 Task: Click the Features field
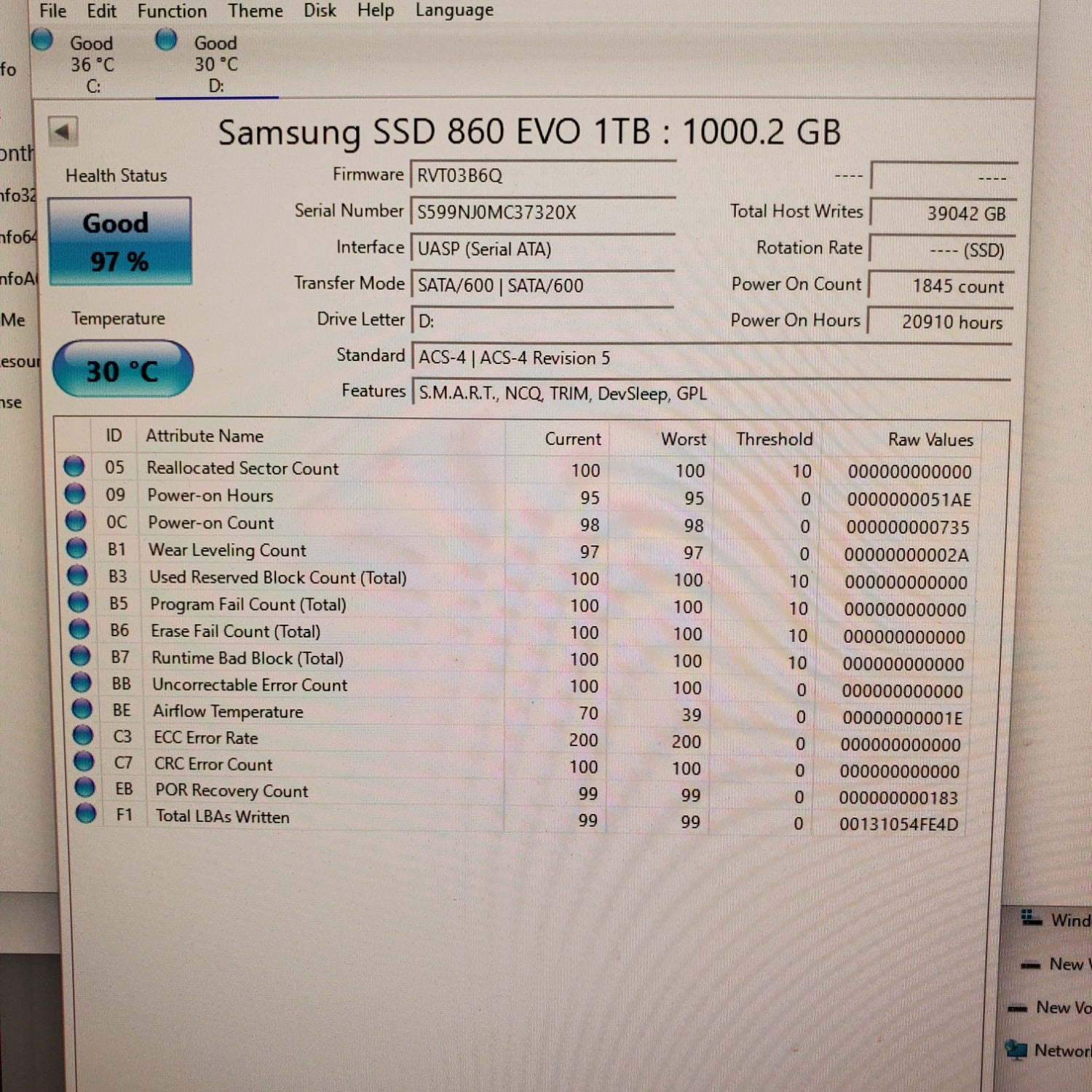(711, 393)
